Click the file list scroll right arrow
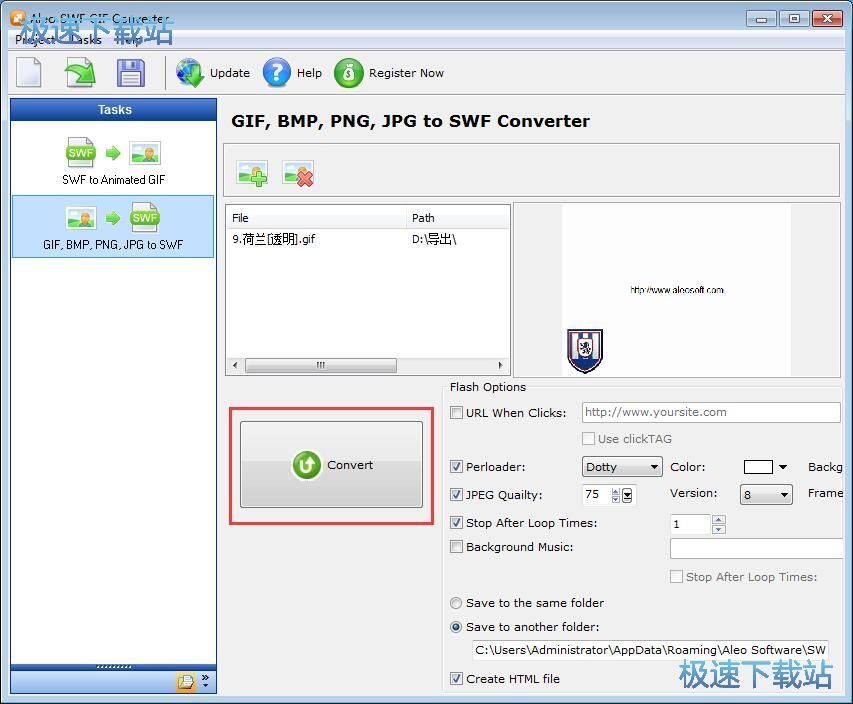The image size is (853, 704). click(x=500, y=365)
